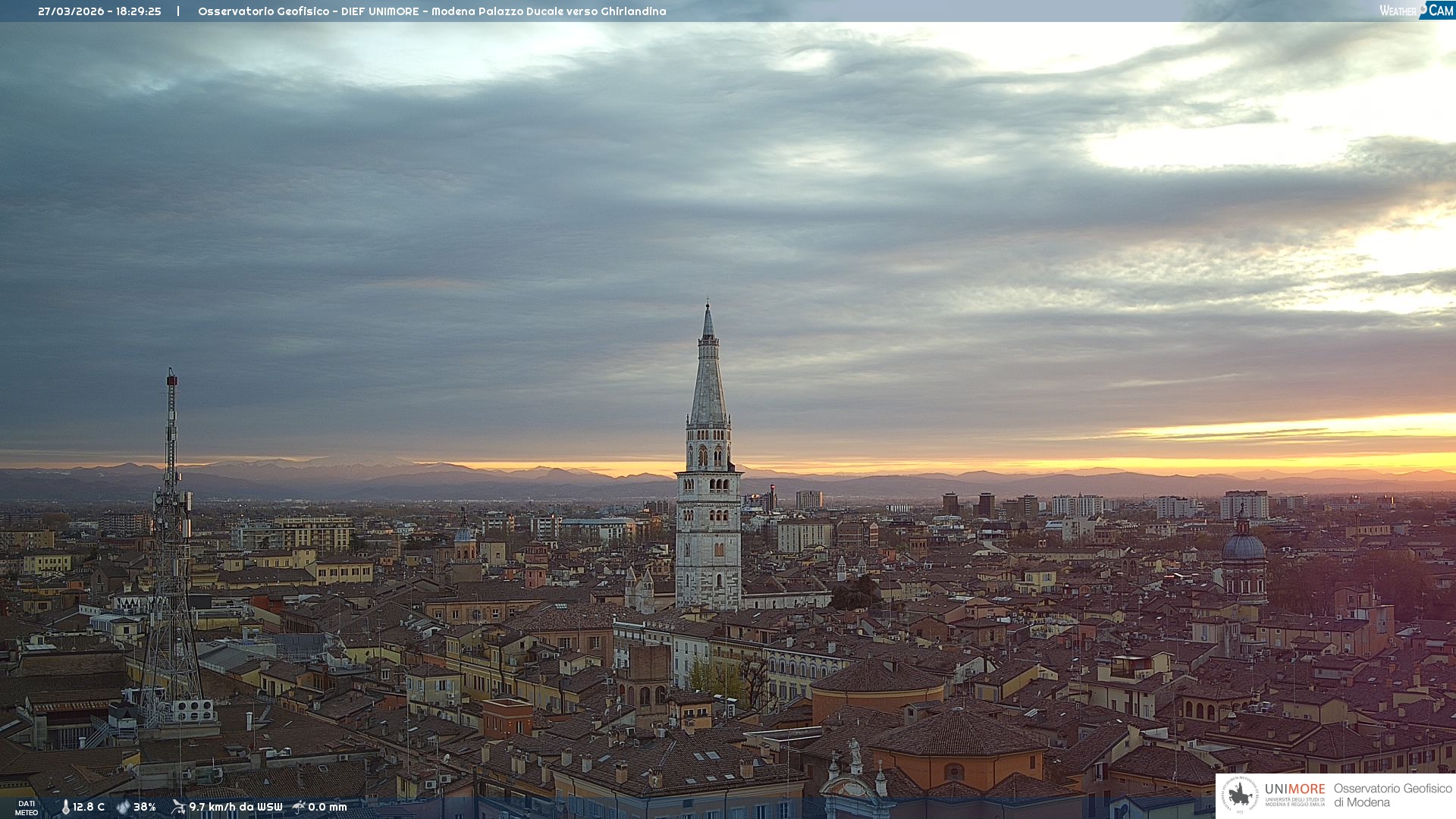Click the 0.0 mm rainfall value

point(328,807)
